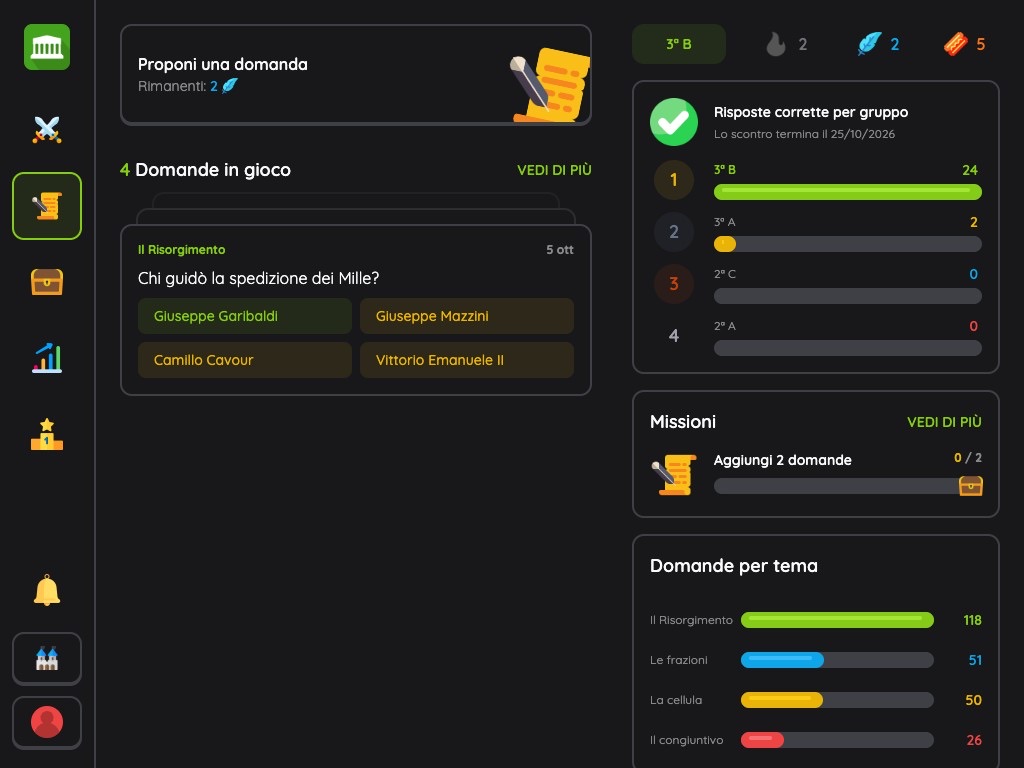
Task: Click the Il Risorgimento topic label on question
Action: [x=182, y=249]
